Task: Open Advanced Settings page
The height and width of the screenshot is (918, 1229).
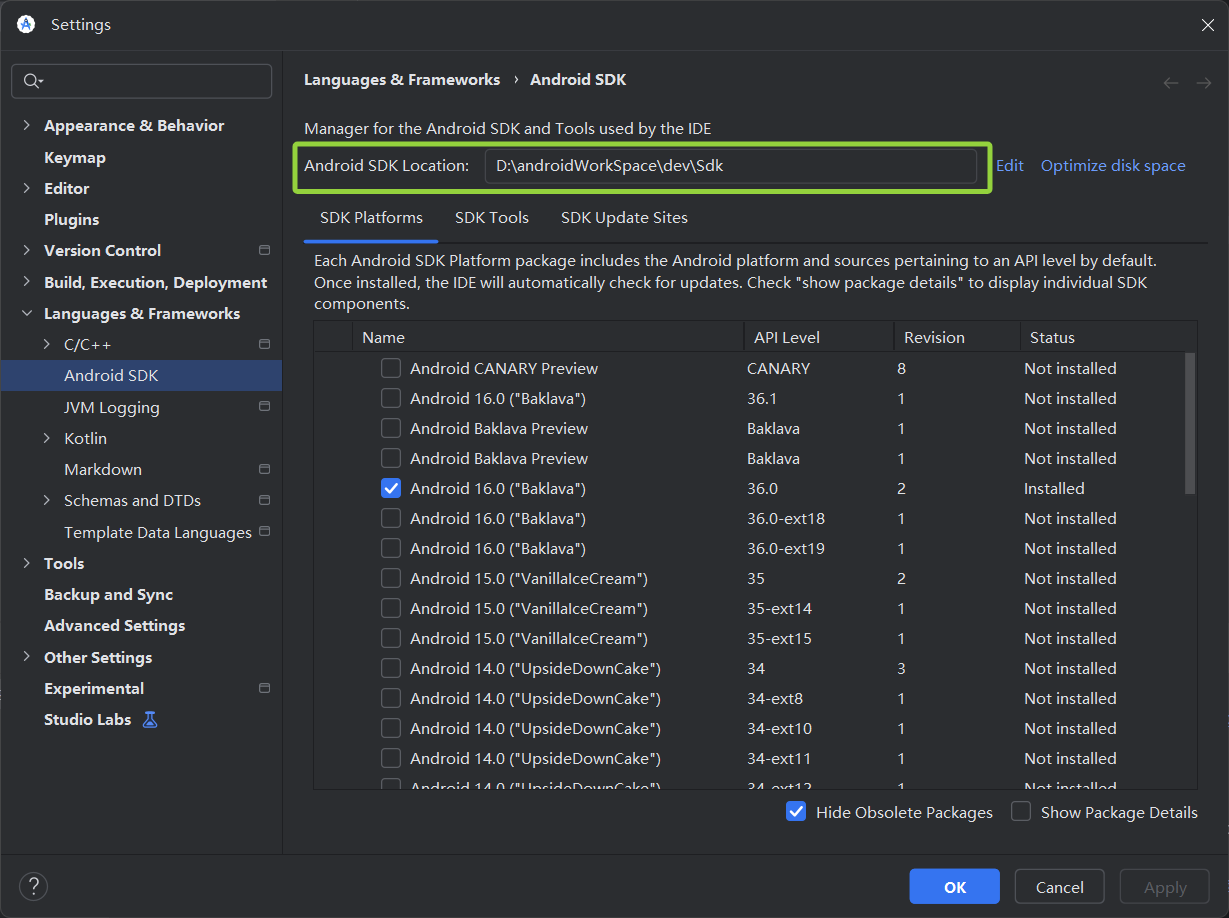Action: [x=115, y=625]
